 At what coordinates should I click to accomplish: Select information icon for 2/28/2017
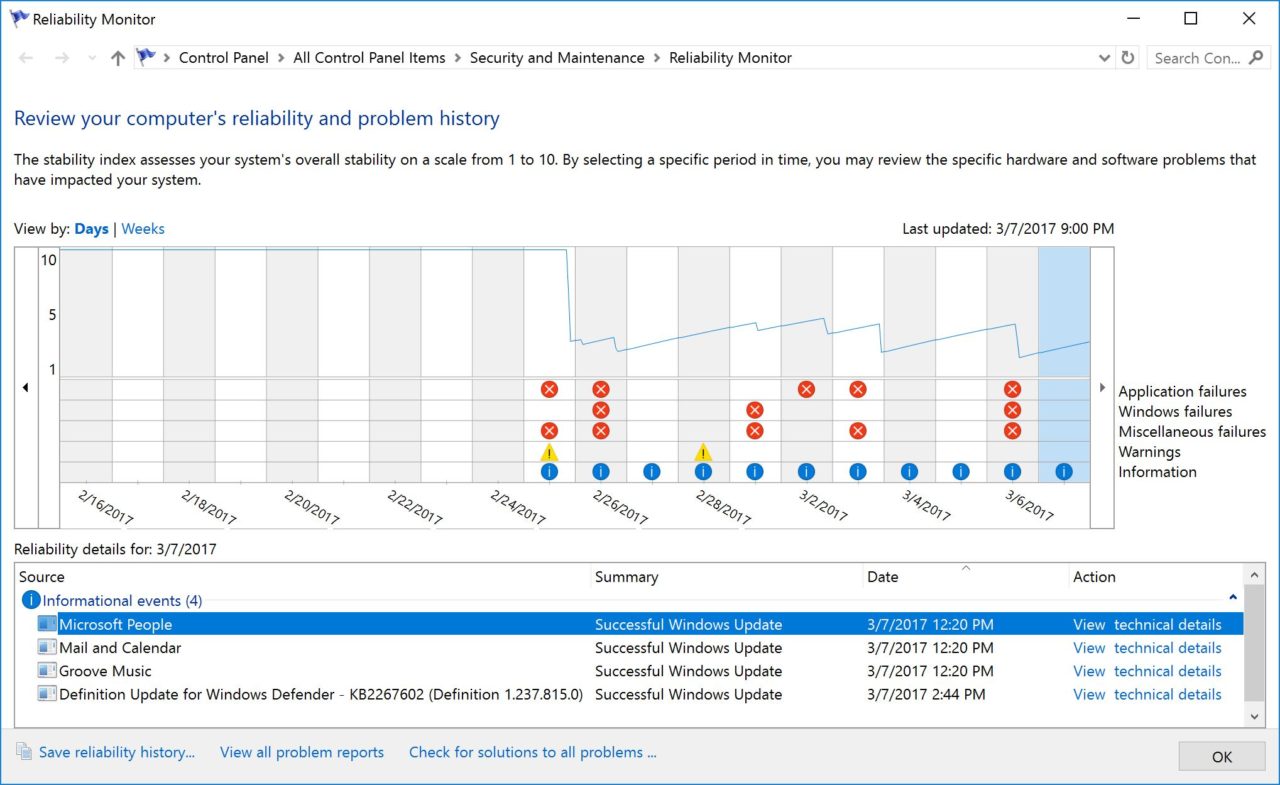click(703, 472)
